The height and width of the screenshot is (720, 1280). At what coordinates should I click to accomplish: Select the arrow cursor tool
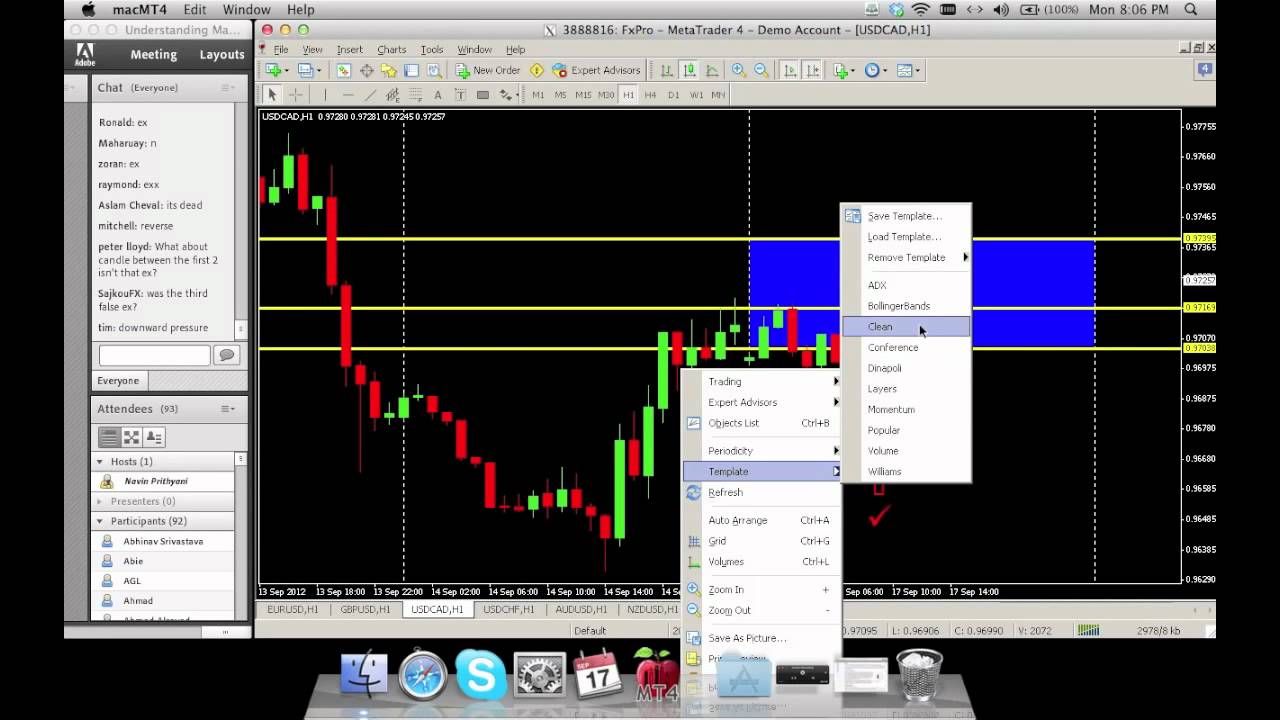click(272, 95)
